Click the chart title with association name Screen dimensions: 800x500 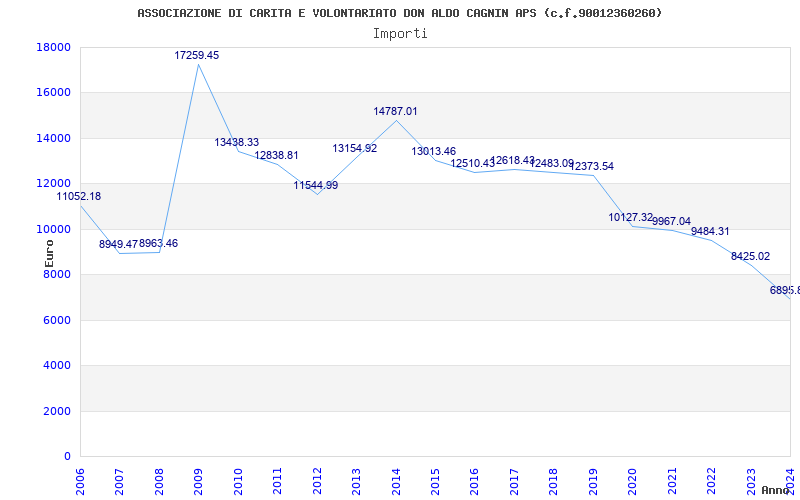tap(400, 13)
